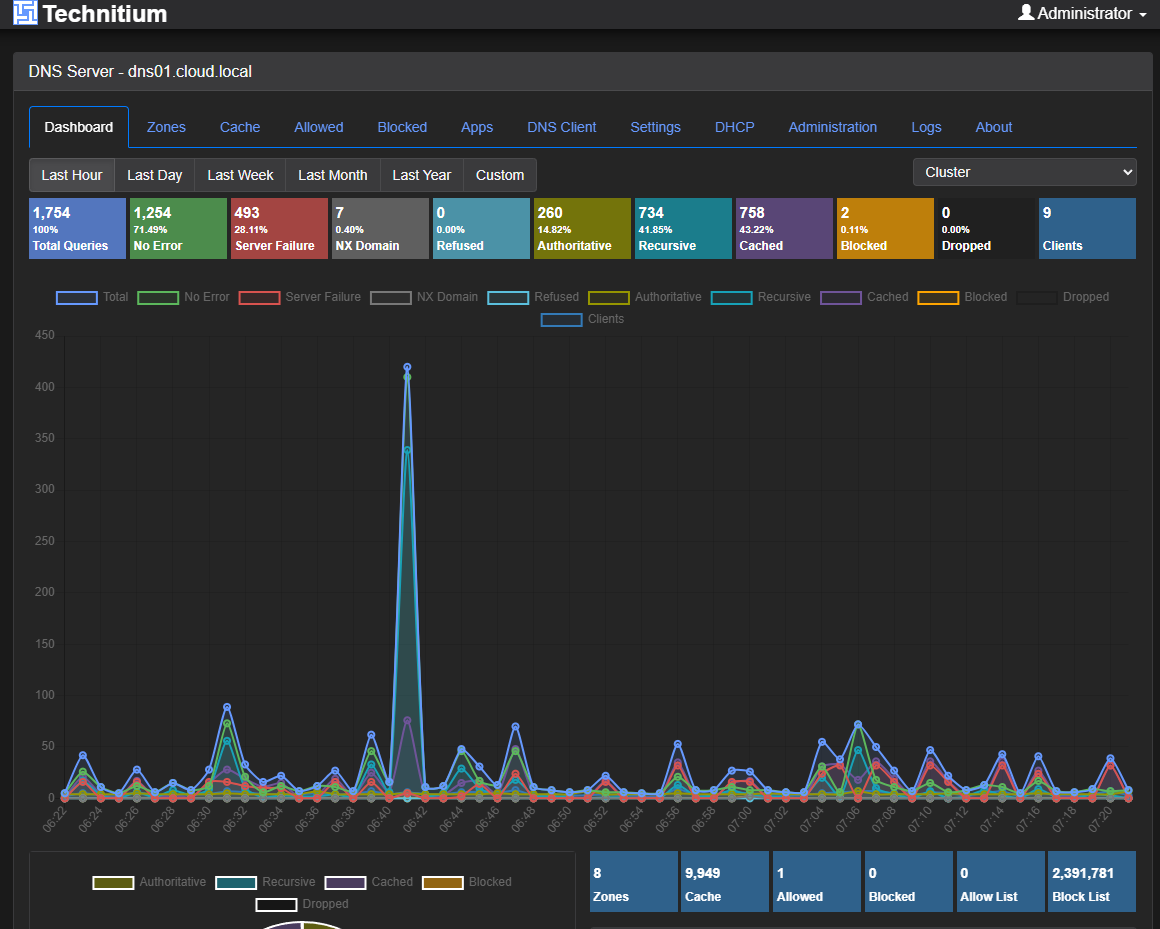The height and width of the screenshot is (929, 1160).
Task: Toggle the Total series in the chart legend
Action: point(77,297)
